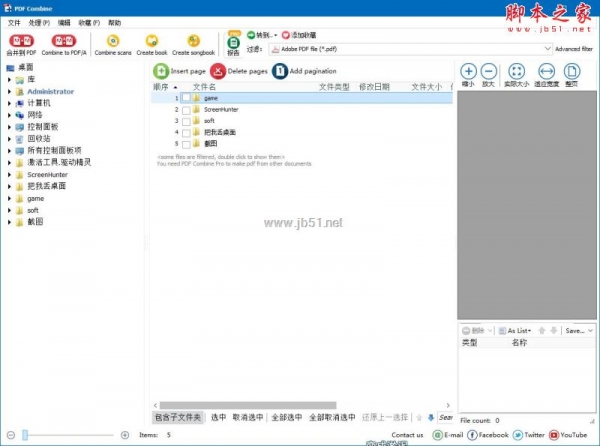Expand the 网络 tree node

[x=10, y=115]
